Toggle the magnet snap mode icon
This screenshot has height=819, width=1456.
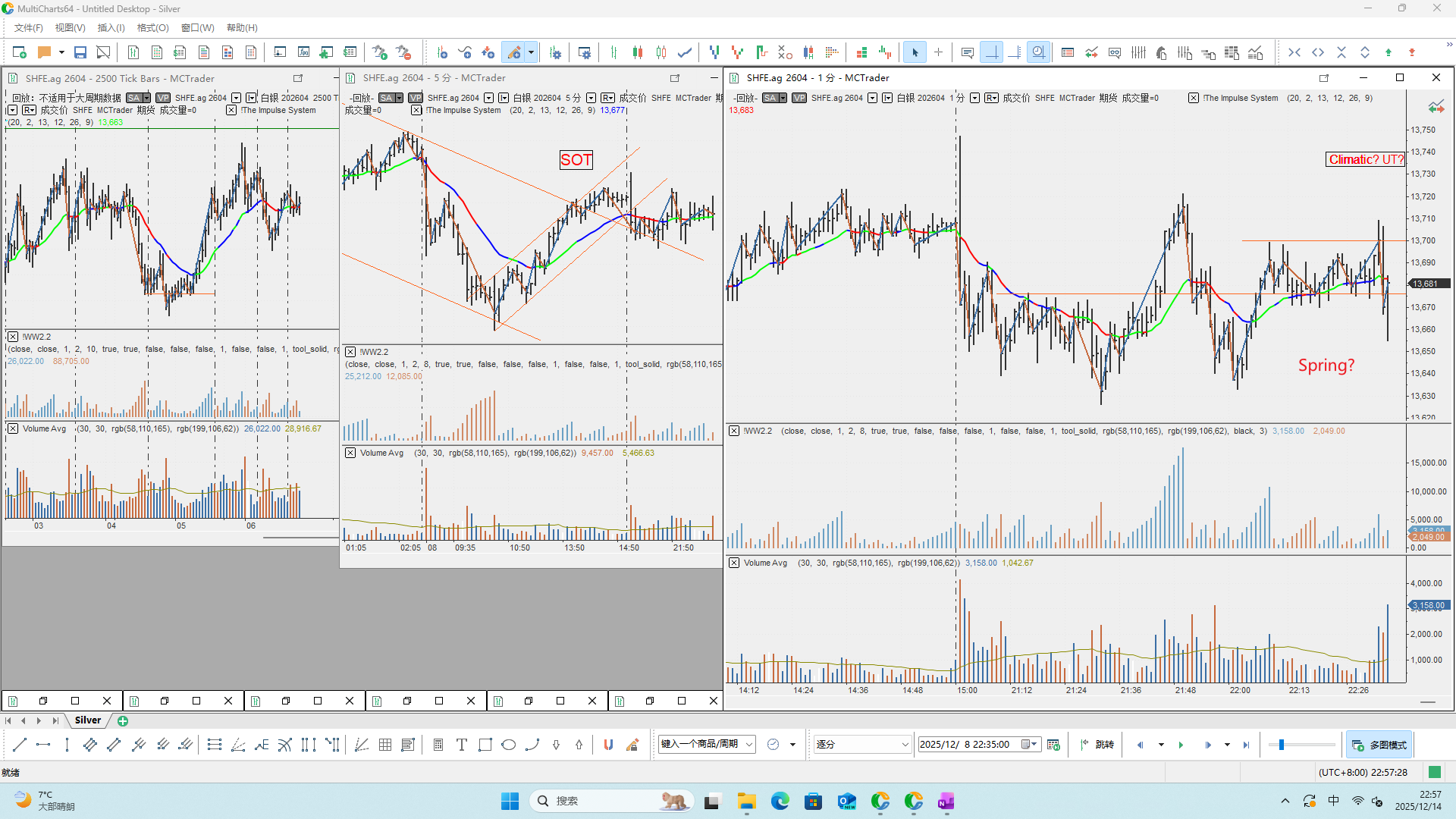[608, 745]
